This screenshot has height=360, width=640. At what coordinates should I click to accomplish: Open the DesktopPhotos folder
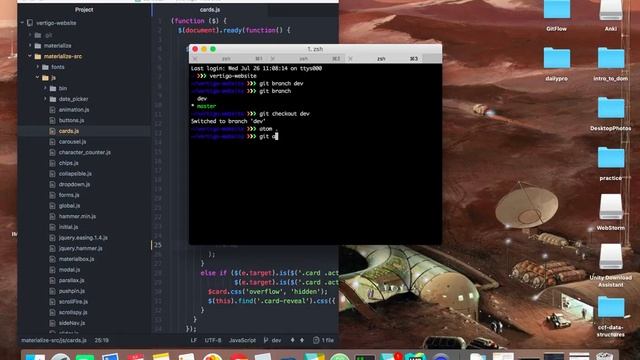pos(611,108)
